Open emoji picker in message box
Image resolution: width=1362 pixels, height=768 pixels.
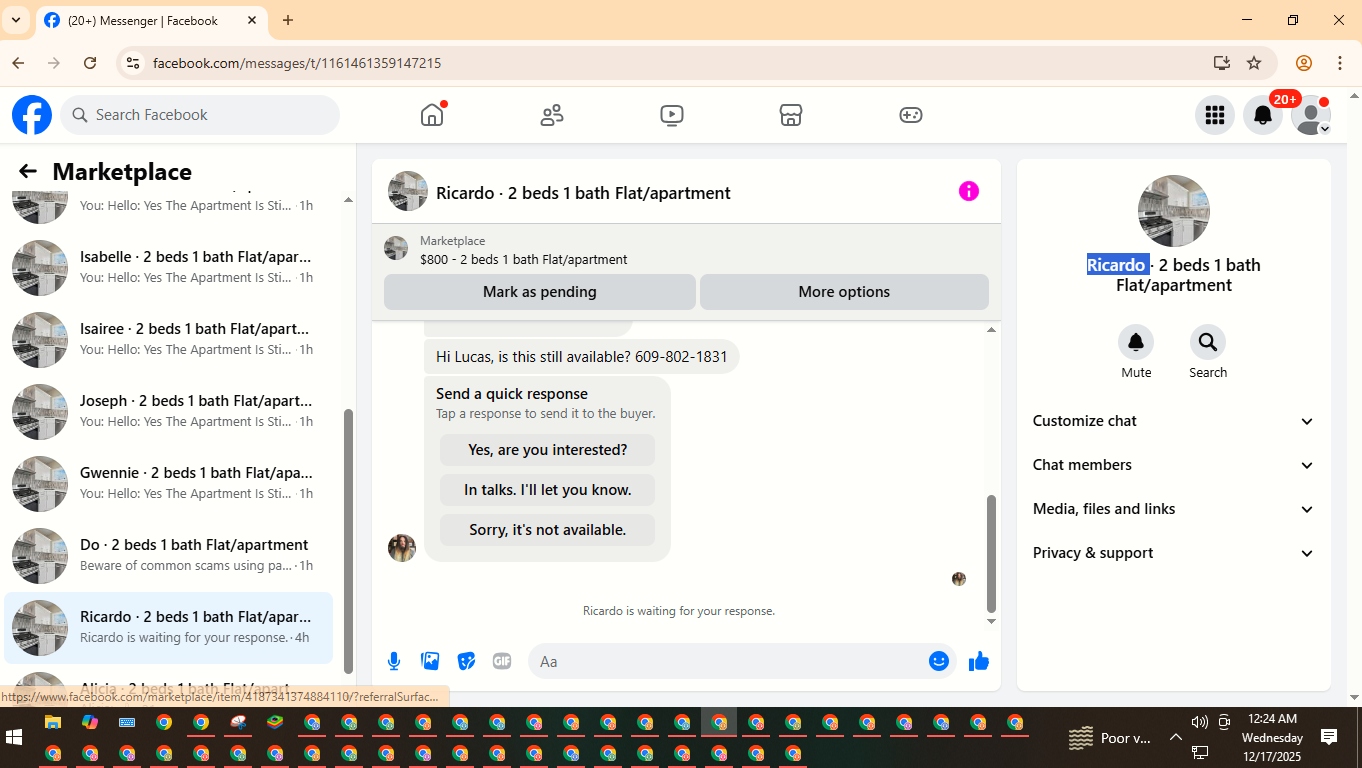939,661
